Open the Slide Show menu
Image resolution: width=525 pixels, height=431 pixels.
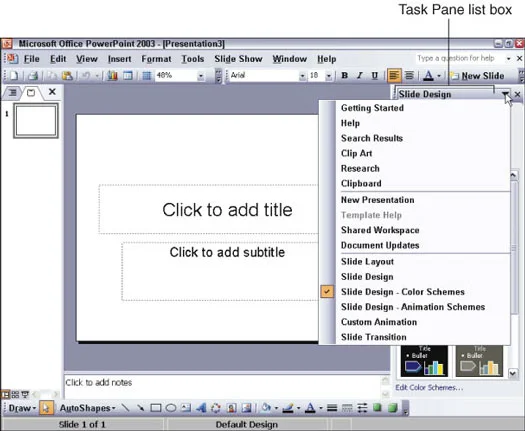238,59
